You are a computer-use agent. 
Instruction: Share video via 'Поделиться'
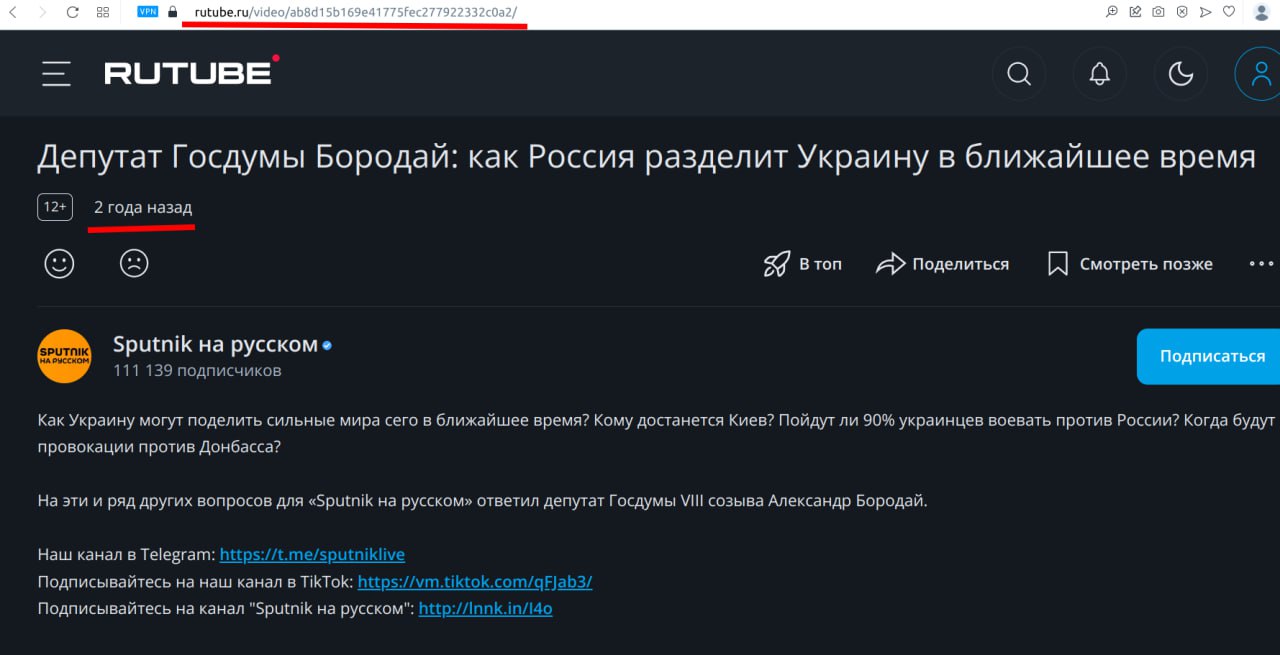point(942,264)
